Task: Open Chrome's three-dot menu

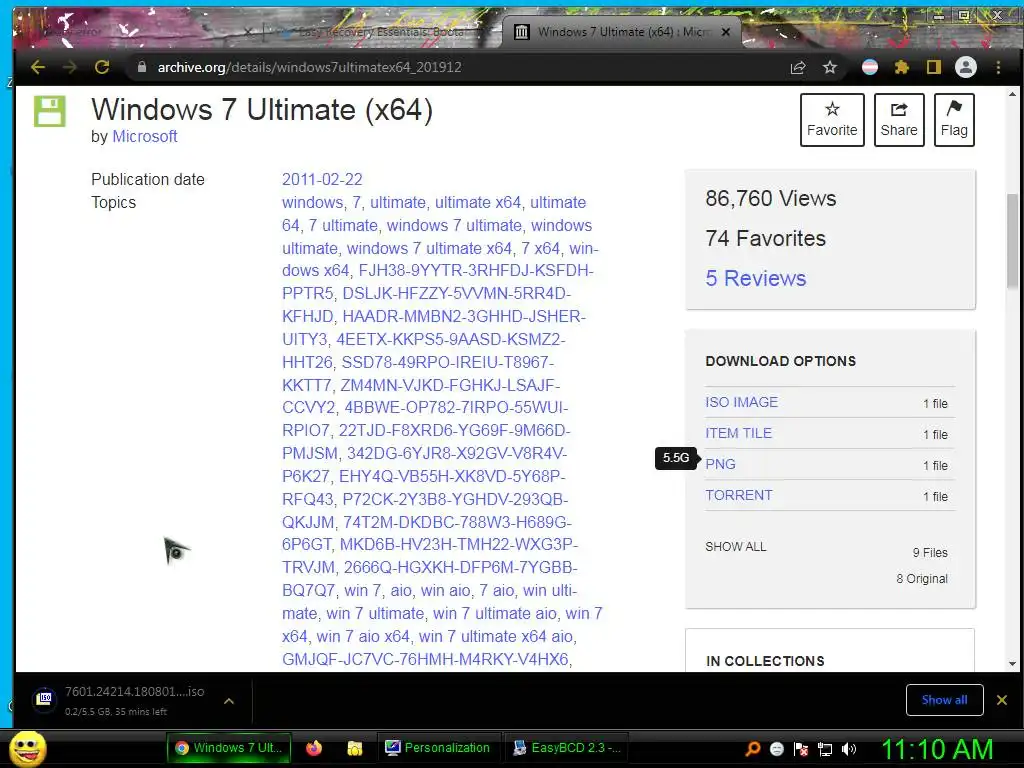Action: (998, 67)
